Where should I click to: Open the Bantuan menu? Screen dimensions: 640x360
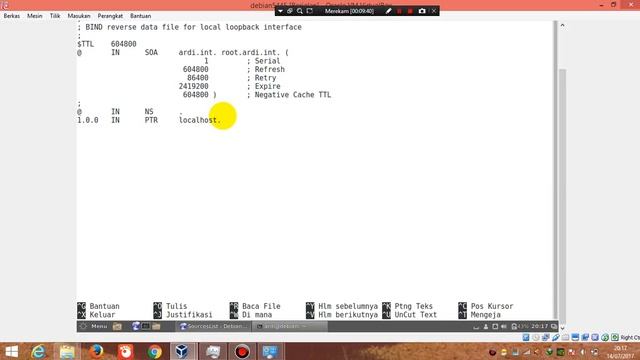(140, 16)
